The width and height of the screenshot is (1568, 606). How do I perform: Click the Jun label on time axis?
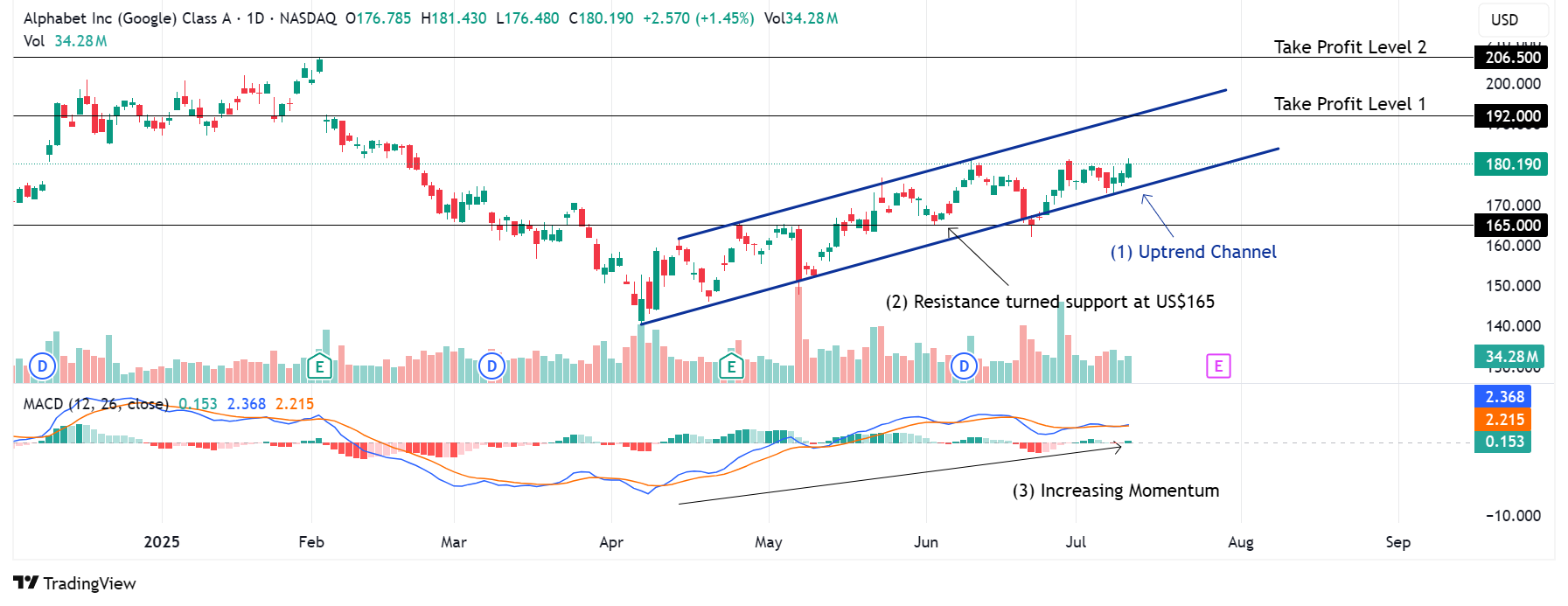click(926, 542)
